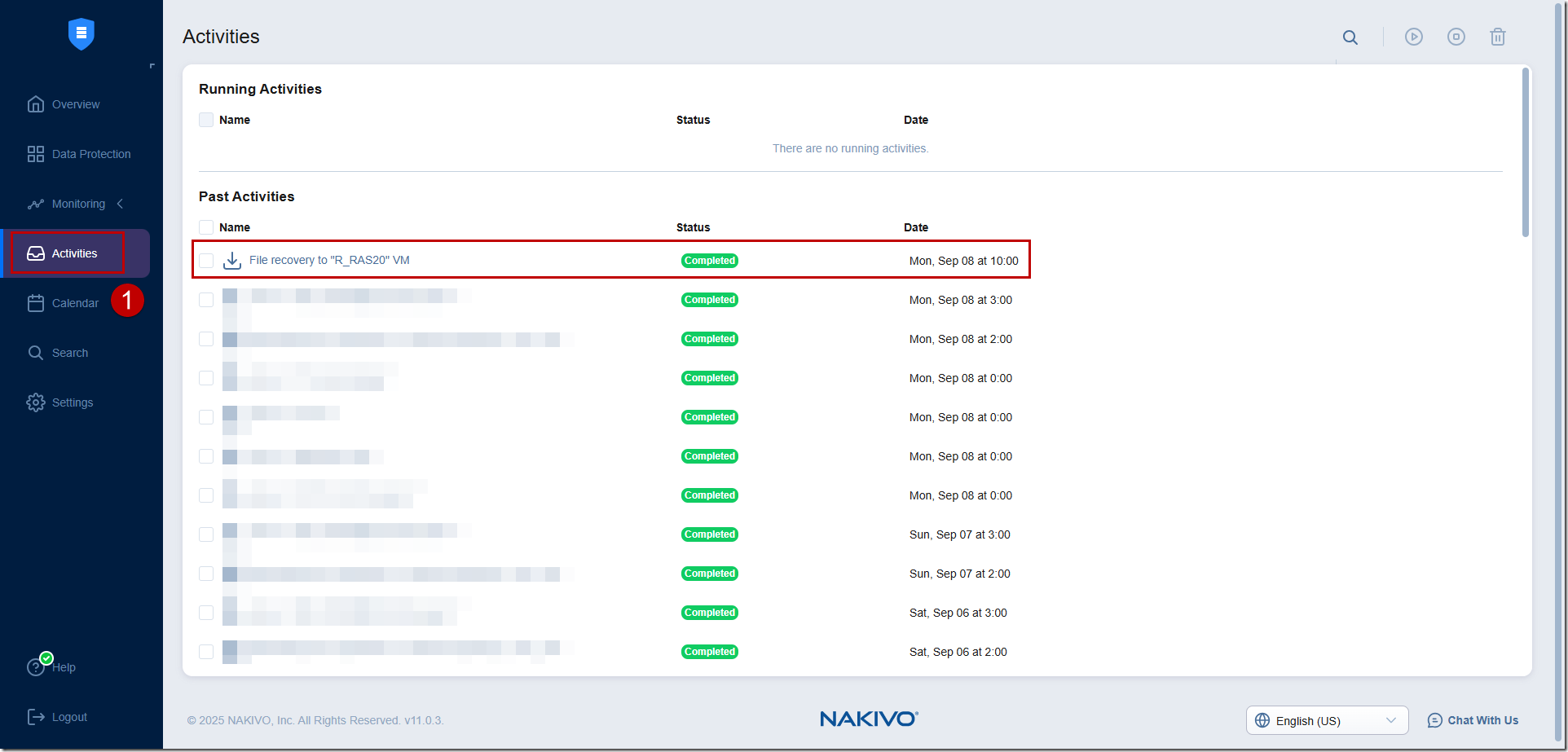Click the Monitoring chart icon
Image resolution: width=1568 pixels, height=752 pixels.
click(x=35, y=204)
